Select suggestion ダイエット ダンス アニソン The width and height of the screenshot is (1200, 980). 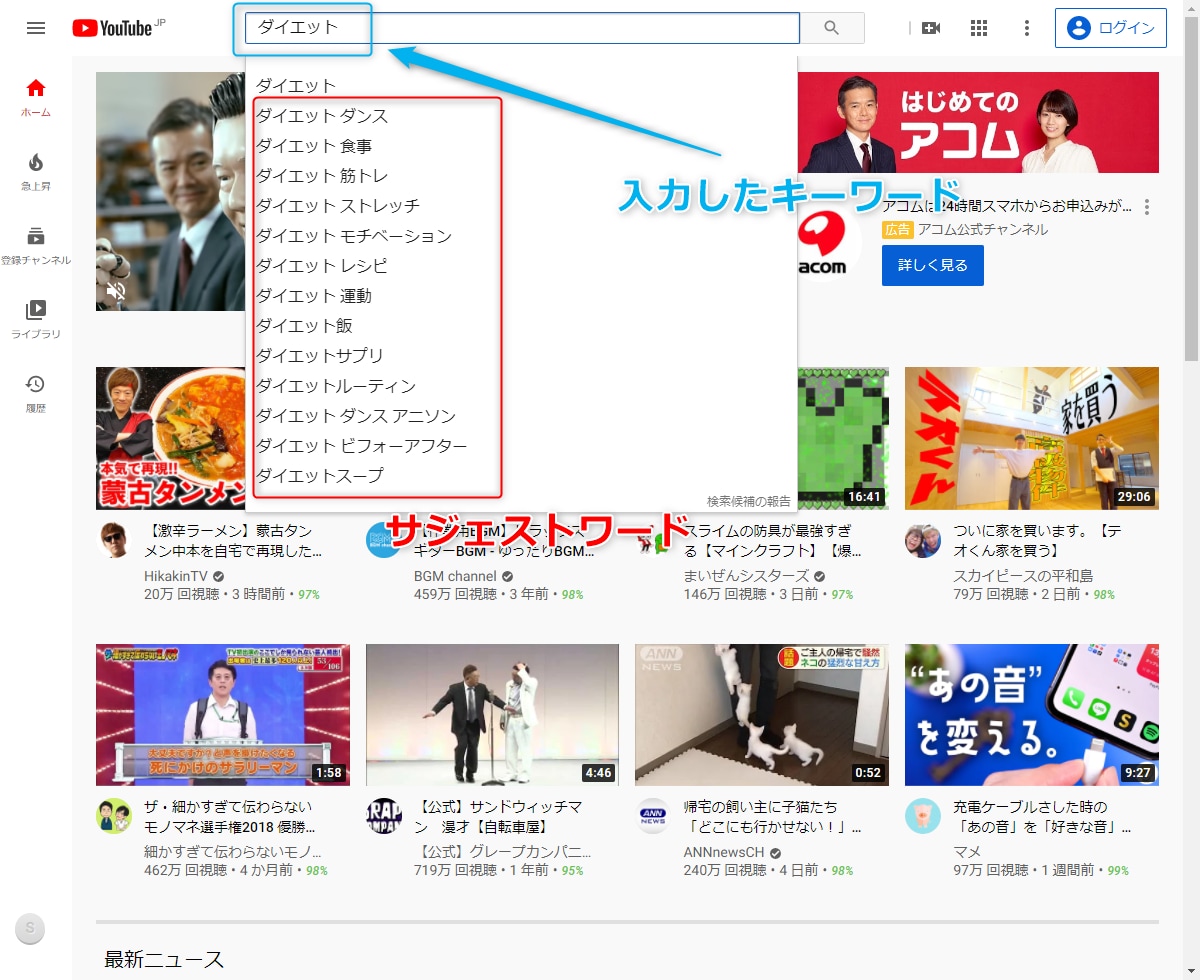(521, 416)
